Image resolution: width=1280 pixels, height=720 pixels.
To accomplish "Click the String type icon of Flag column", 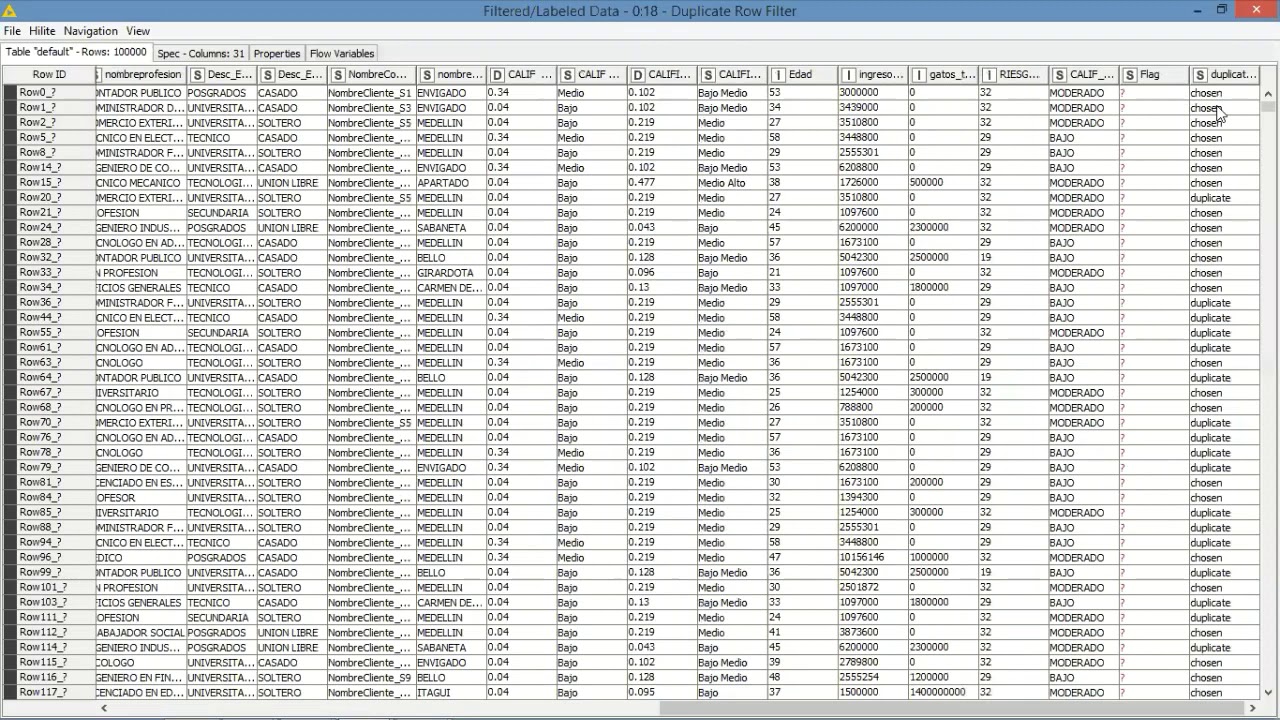I will 1129,75.
